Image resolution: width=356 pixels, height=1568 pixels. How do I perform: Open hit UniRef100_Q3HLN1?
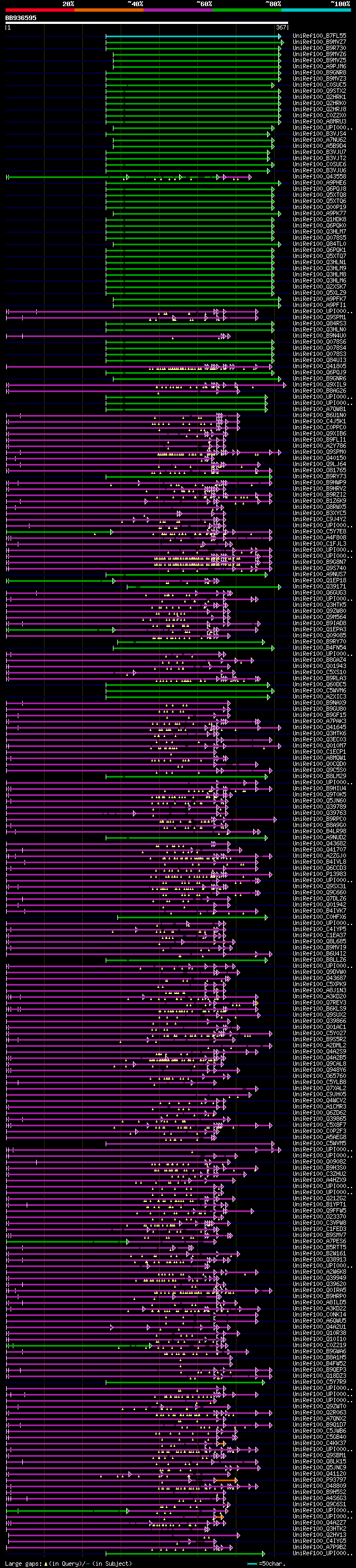pos(319,263)
